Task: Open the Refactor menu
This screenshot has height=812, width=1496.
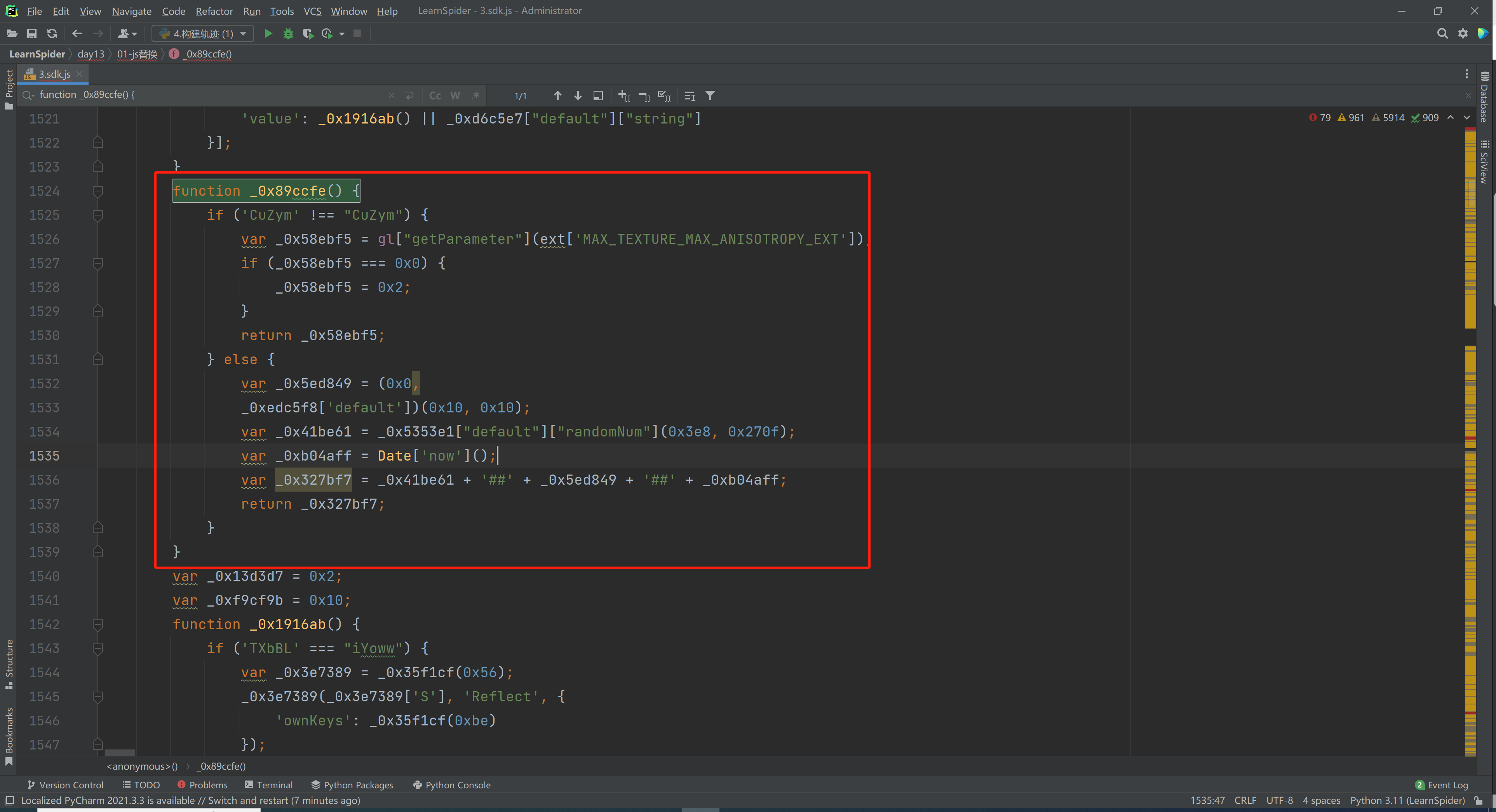Action: (214, 11)
